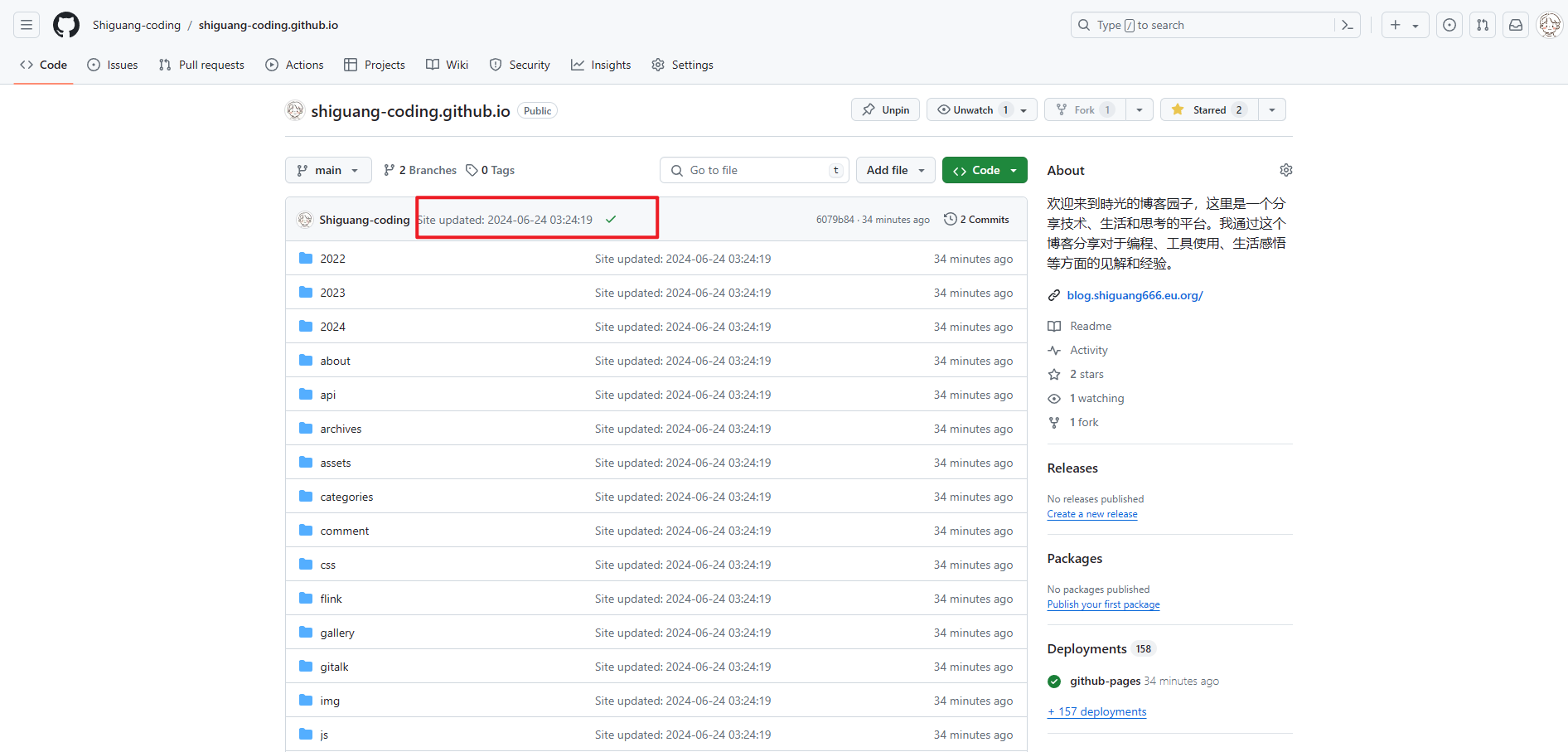The height and width of the screenshot is (752, 1568).
Task: View the 0 Tags link
Action: 490,170
